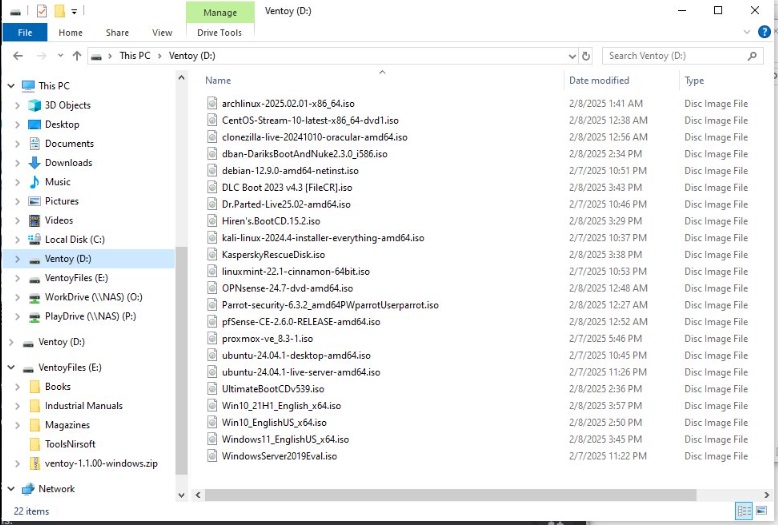778x525 pixels.
Task: Switch to details view button
Action: pos(743,511)
